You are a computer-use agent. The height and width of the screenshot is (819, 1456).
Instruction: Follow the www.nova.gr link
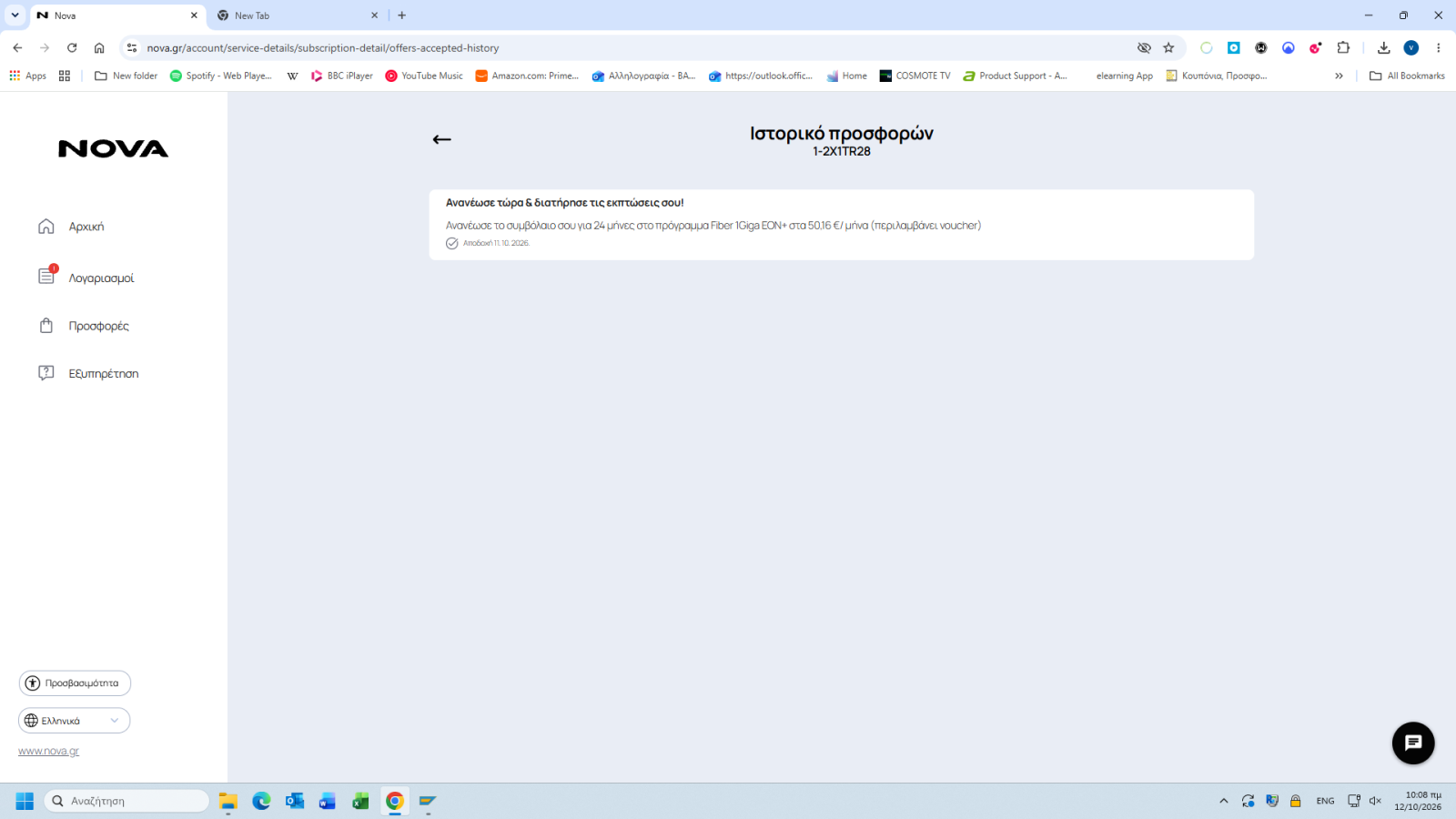click(x=48, y=752)
